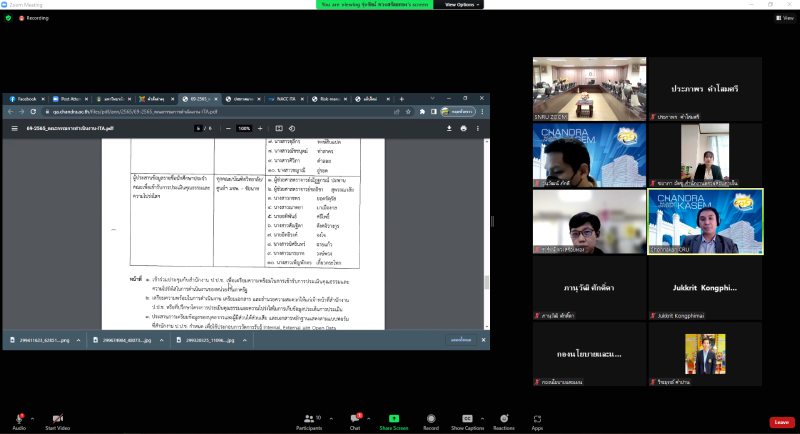The height and width of the screenshot is (434, 800).
Task: Click the meeting security shield icon
Action: 8,17
